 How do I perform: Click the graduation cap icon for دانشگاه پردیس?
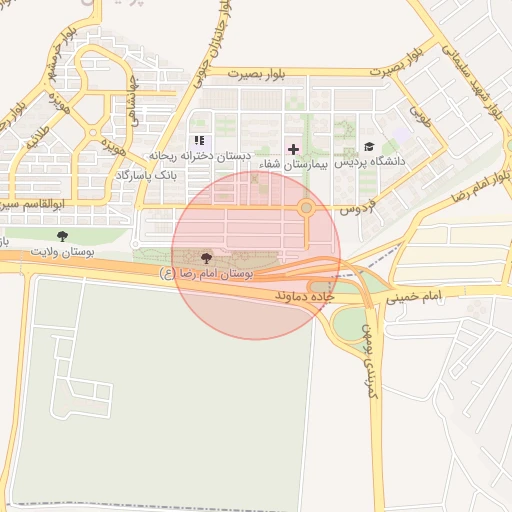click(369, 147)
